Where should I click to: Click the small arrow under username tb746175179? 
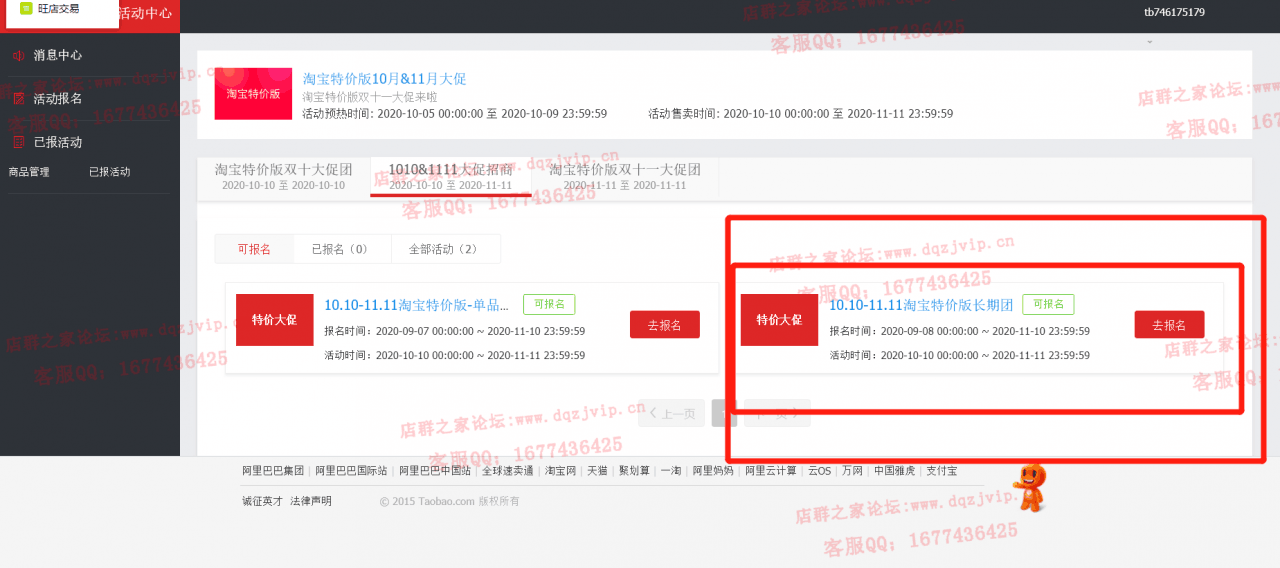pos(1149,42)
